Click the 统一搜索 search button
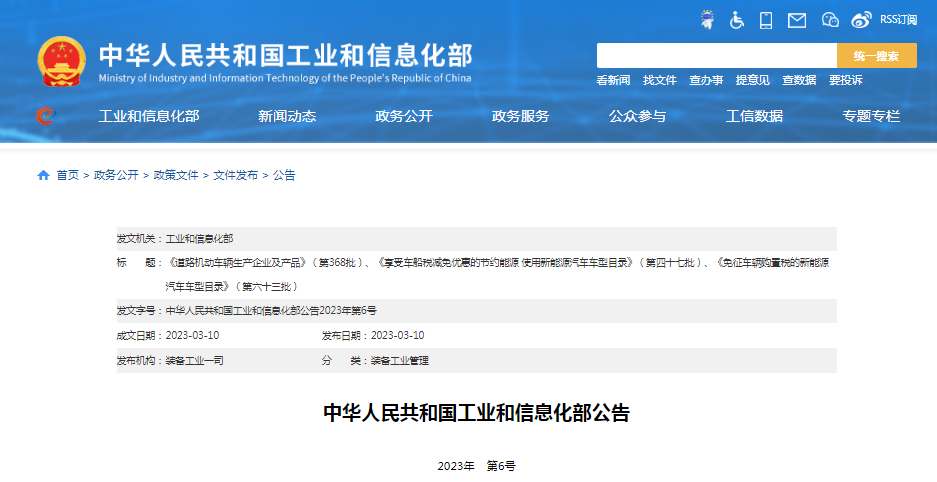This screenshot has height=482, width=937. (x=877, y=56)
